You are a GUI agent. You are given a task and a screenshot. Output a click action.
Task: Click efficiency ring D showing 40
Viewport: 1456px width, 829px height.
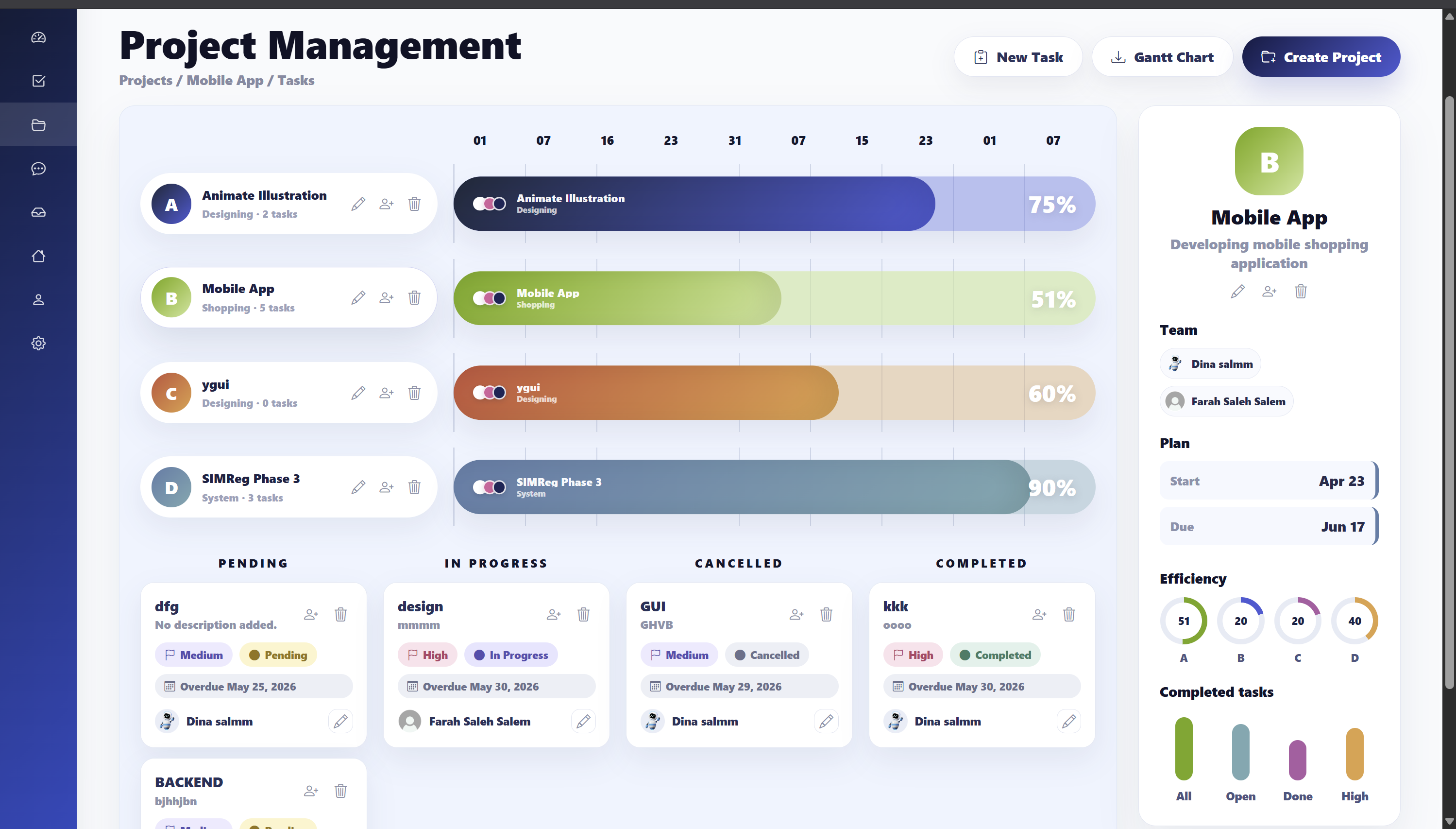point(1354,621)
